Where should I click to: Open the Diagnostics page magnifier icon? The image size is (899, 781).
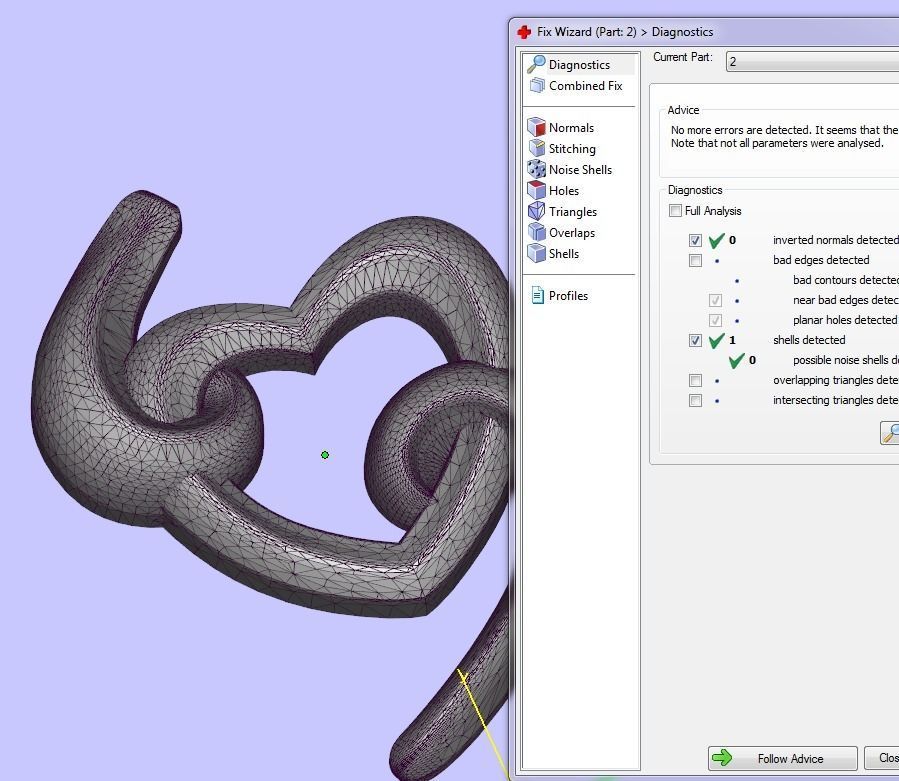click(x=536, y=64)
